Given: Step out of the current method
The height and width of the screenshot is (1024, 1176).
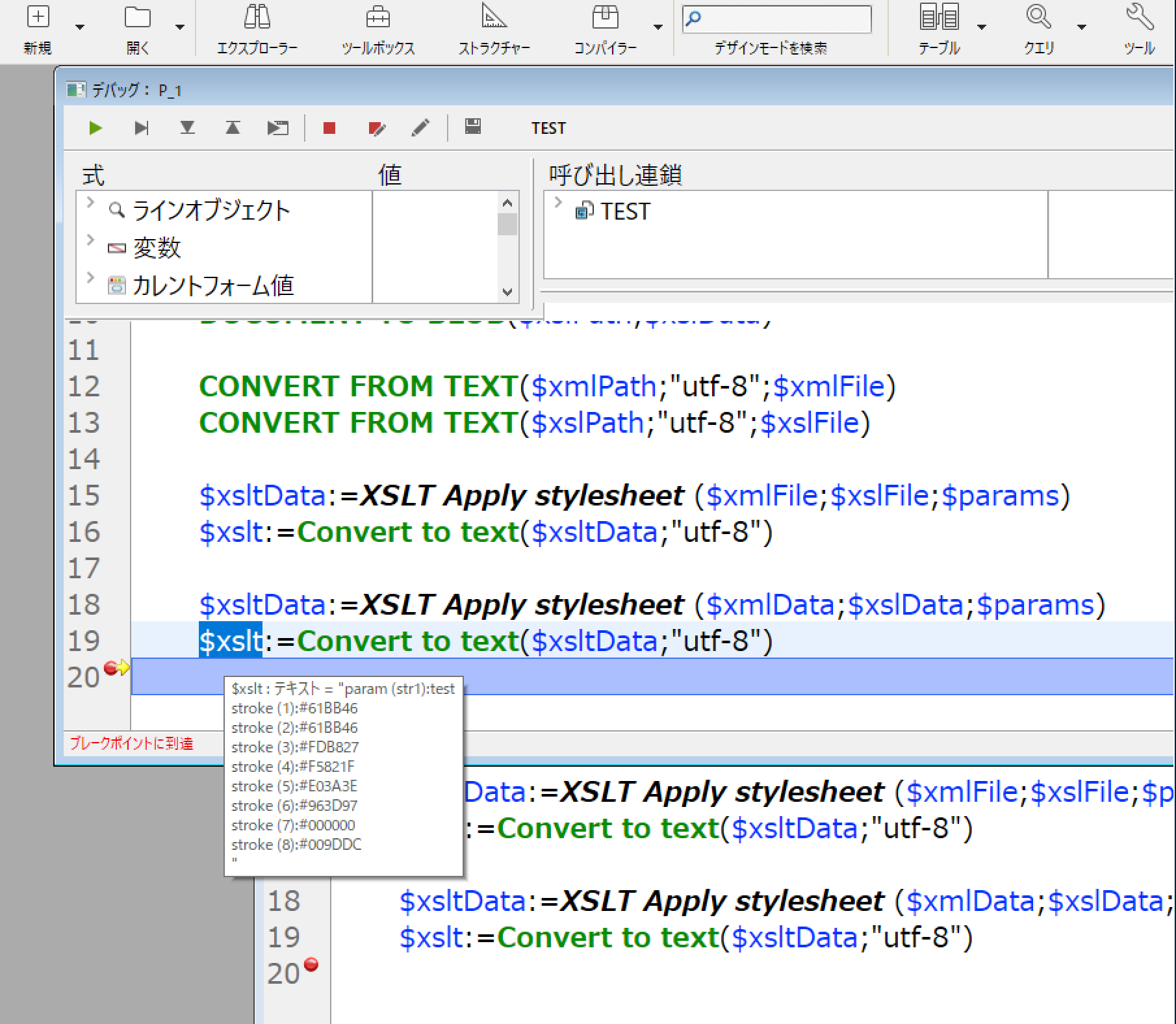Looking at the screenshot, I should [x=233, y=127].
